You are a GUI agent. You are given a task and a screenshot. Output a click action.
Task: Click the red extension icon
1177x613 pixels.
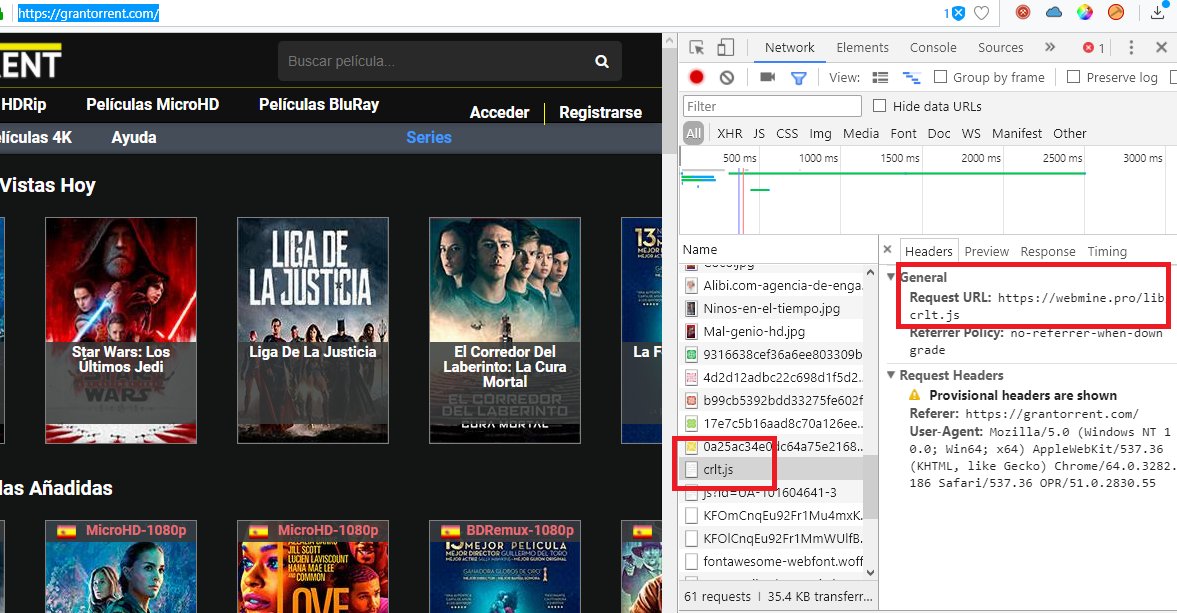[x=1022, y=12]
